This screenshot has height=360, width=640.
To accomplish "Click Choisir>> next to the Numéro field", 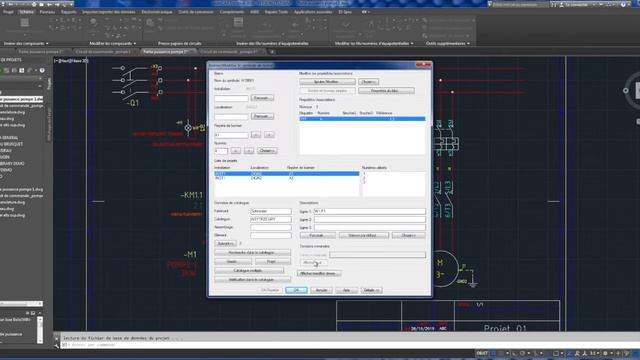I will click(x=267, y=151).
